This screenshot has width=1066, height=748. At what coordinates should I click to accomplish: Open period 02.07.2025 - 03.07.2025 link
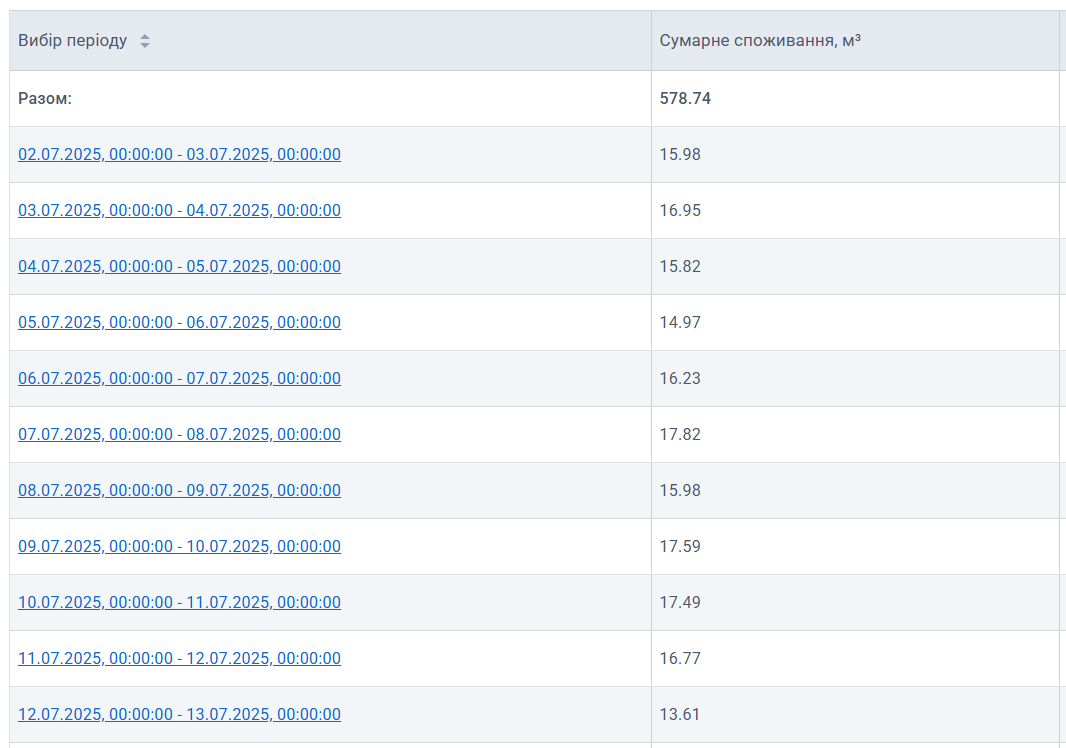click(x=179, y=154)
